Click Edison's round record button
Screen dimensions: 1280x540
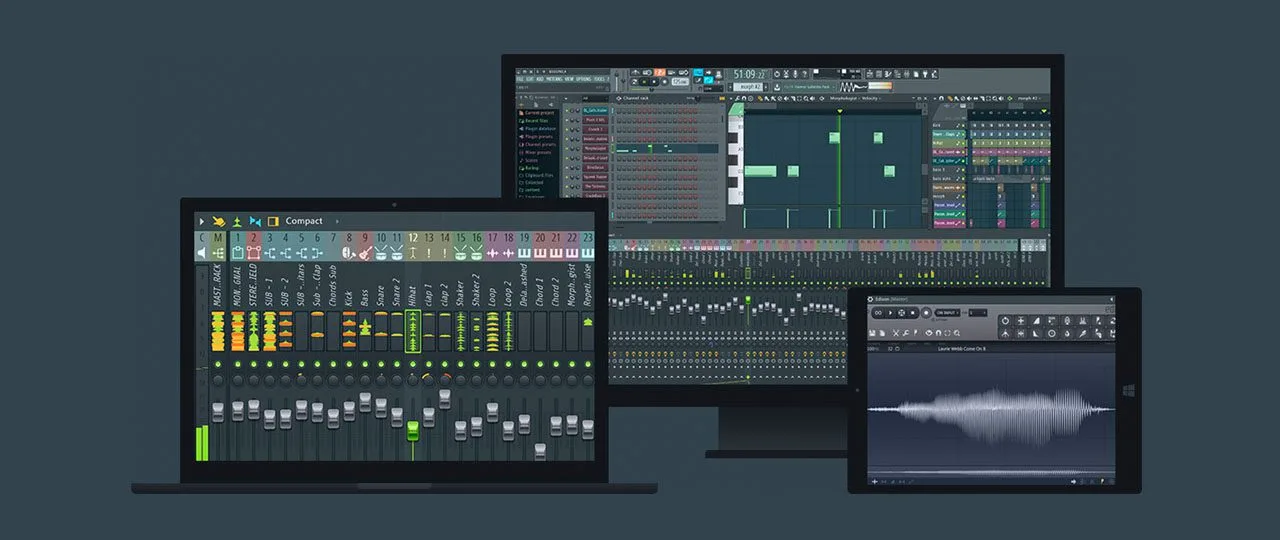926,313
